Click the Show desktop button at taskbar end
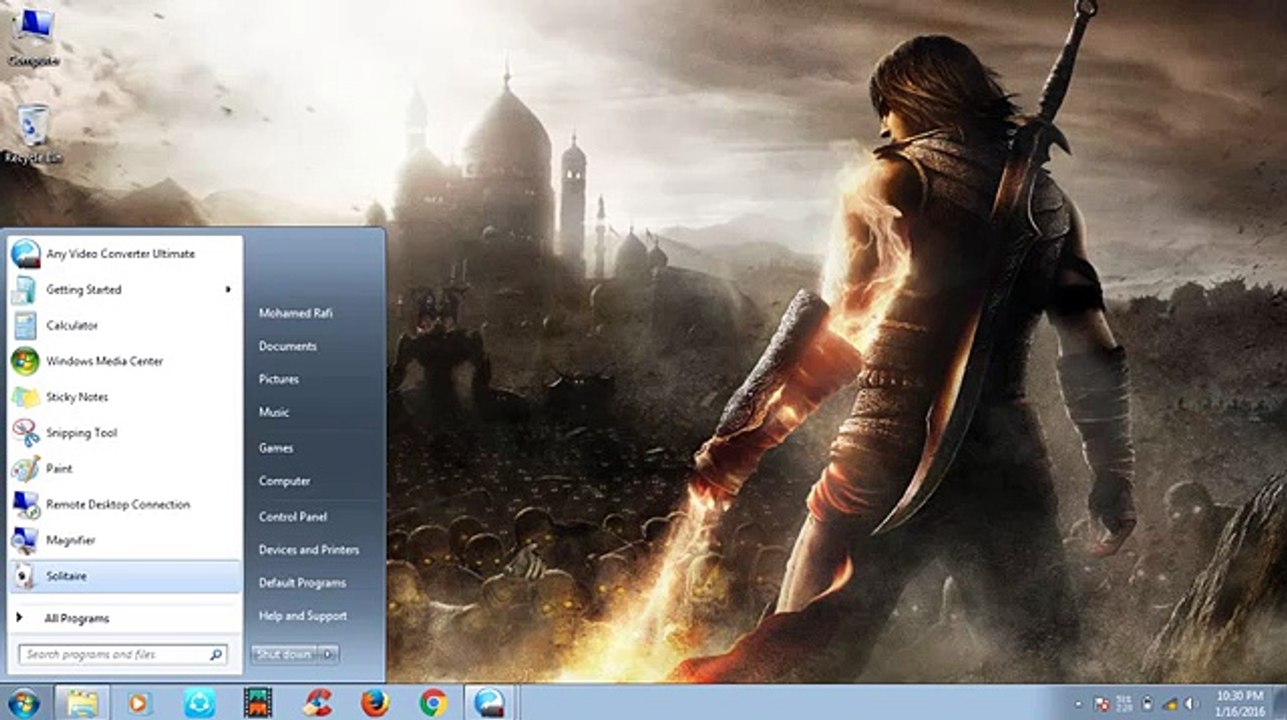Screen dimensions: 1287x720 pos(1279,703)
